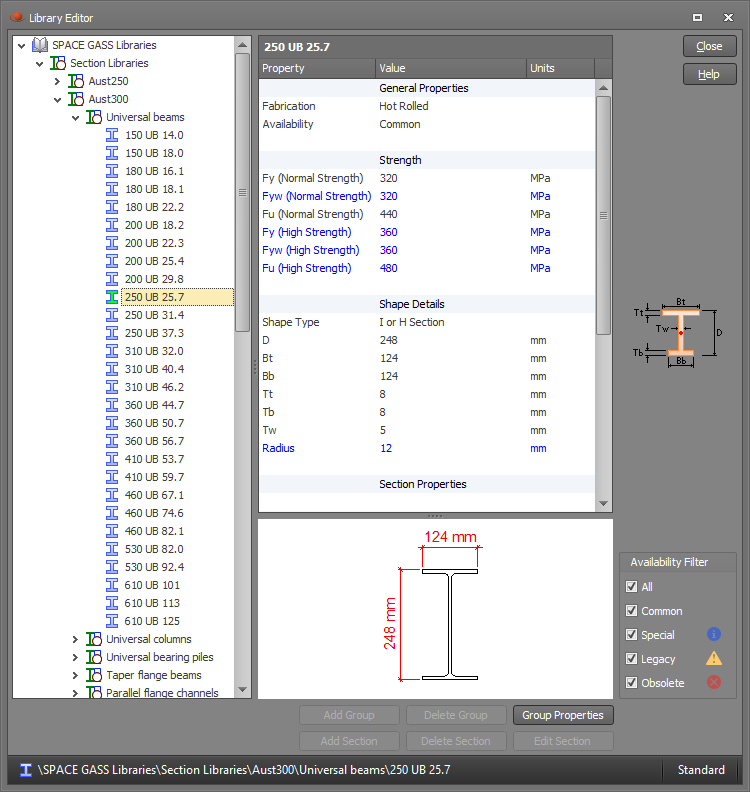Collapse the Universal beams group

click(x=76, y=118)
